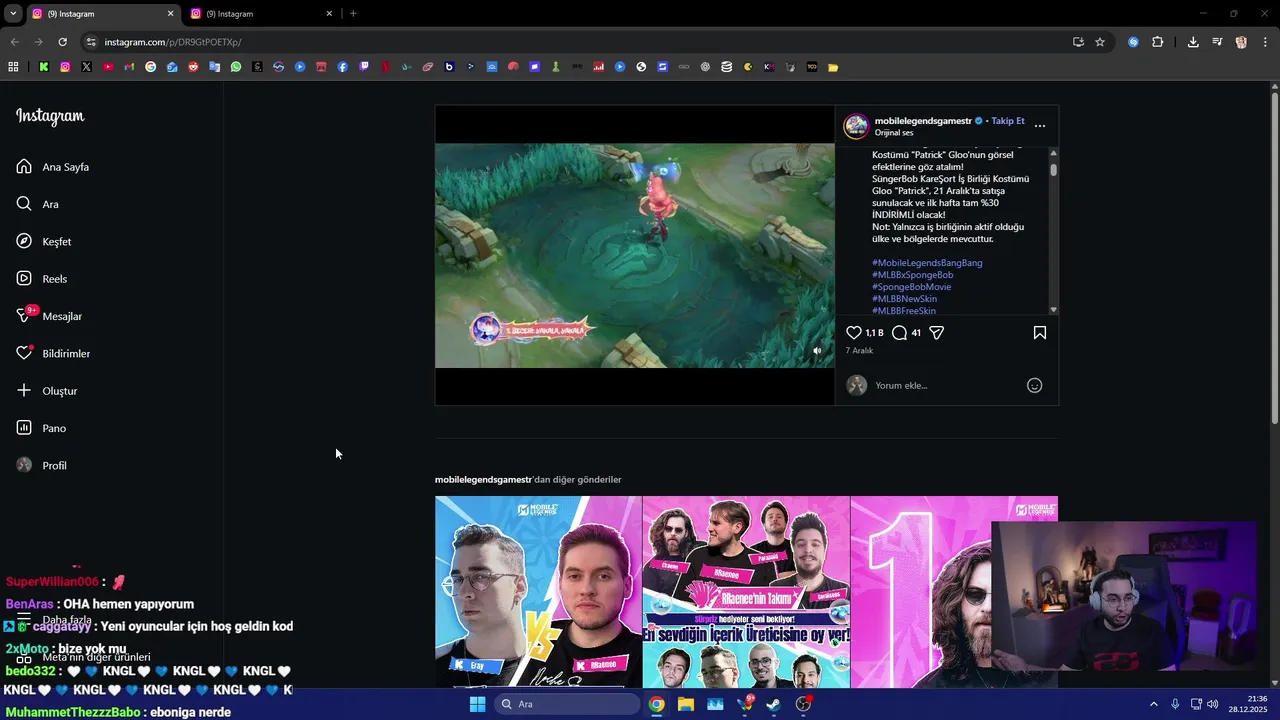Screen dimensions: 1280x720
Task: Open the Twitch bookmark icon
Action: click(364, 67)
